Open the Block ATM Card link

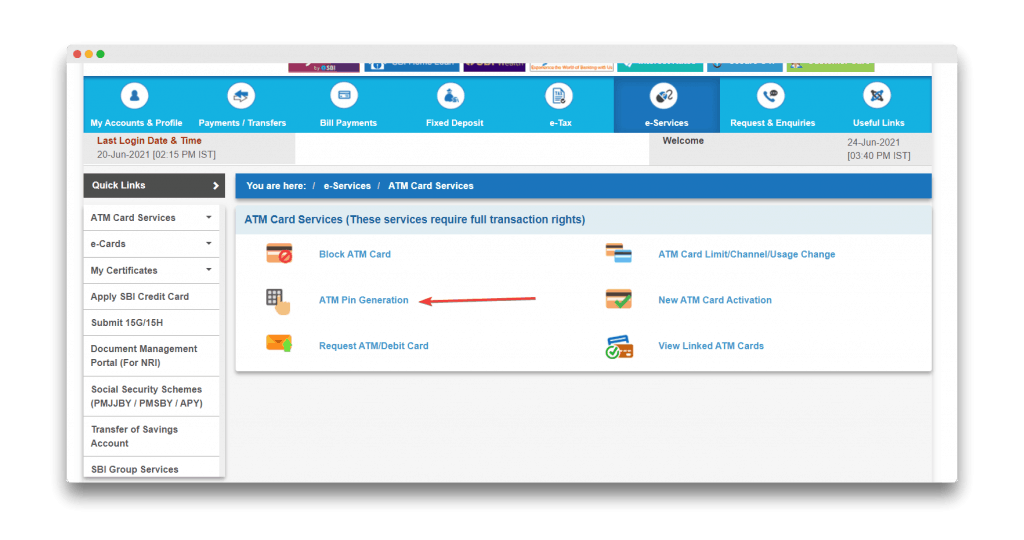[355, 254]
